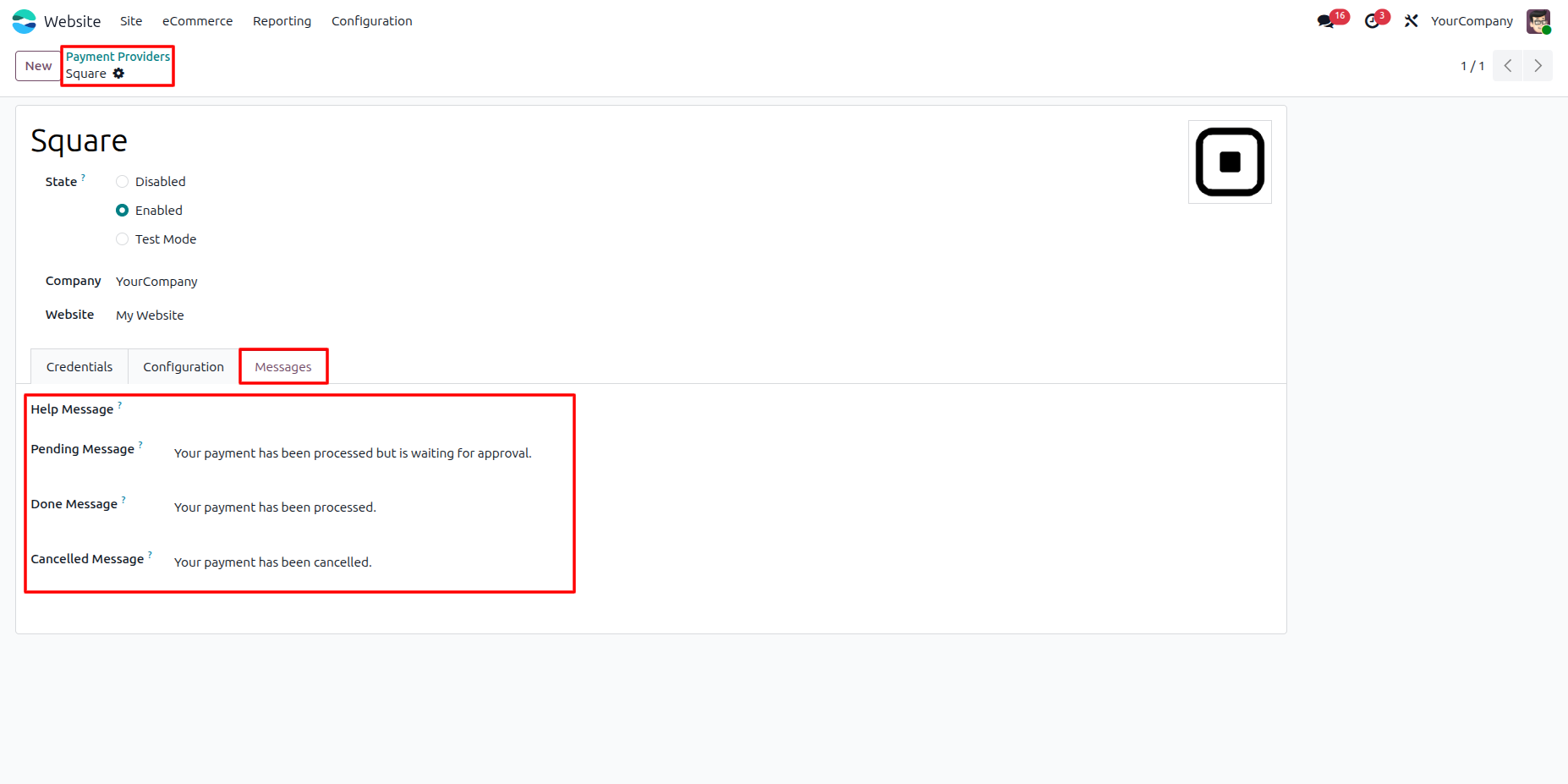
Task: Go back to Payment Providers breadcrumb
Action: pos(118,57)
